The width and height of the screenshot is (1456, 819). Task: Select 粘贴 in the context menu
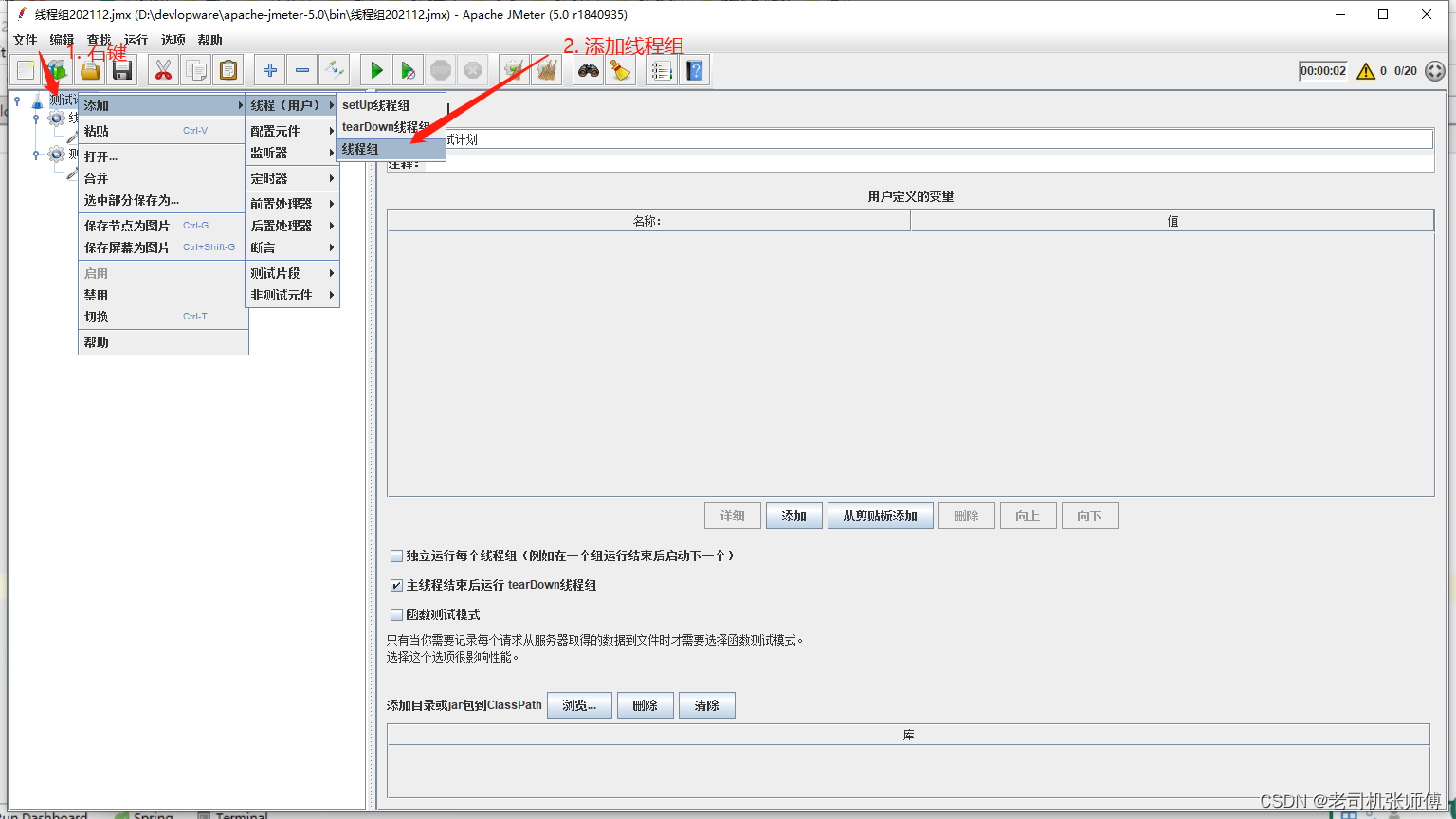[x=163, y=131]
